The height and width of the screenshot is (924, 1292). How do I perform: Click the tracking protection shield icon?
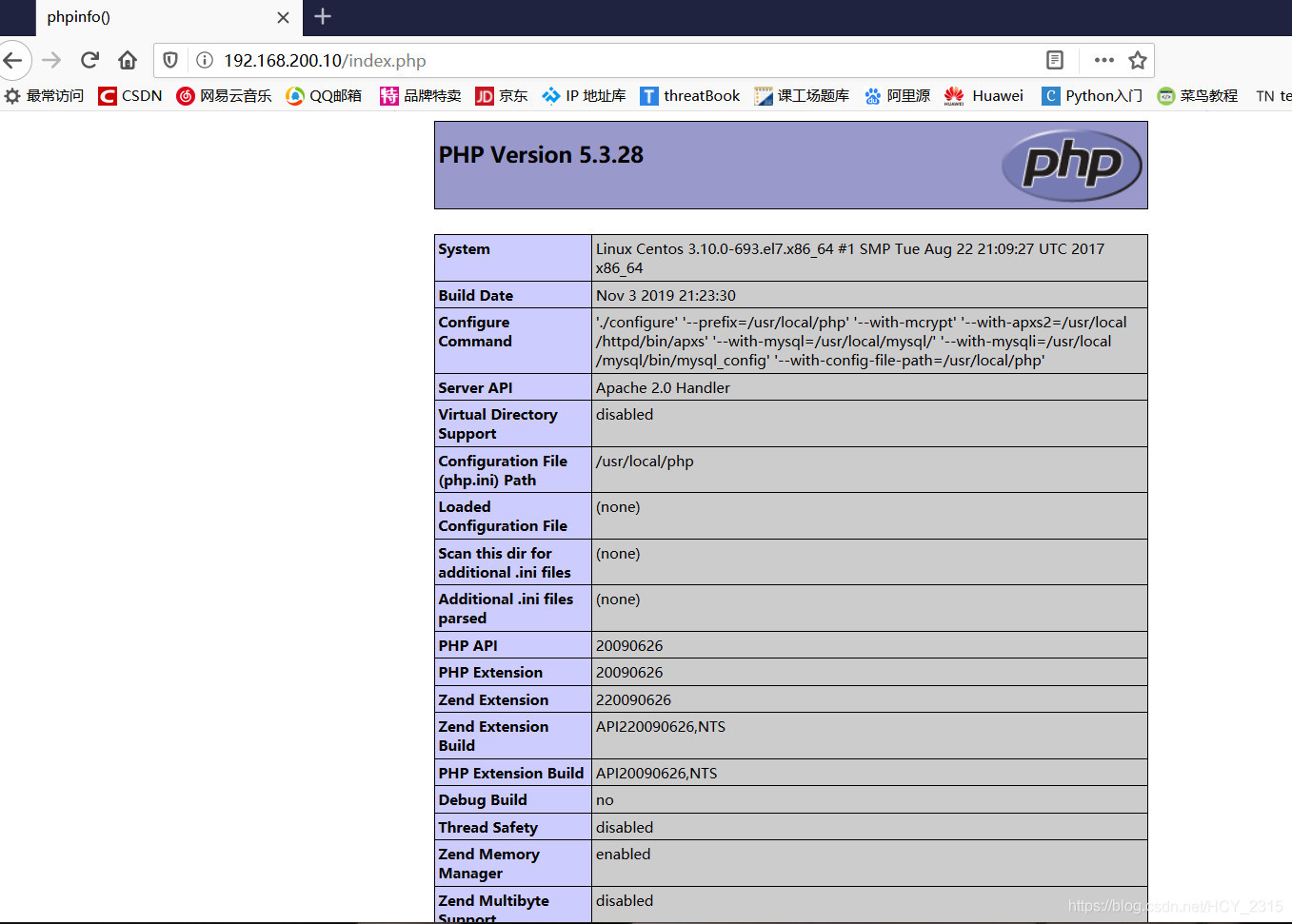click(x=170, y=60)
